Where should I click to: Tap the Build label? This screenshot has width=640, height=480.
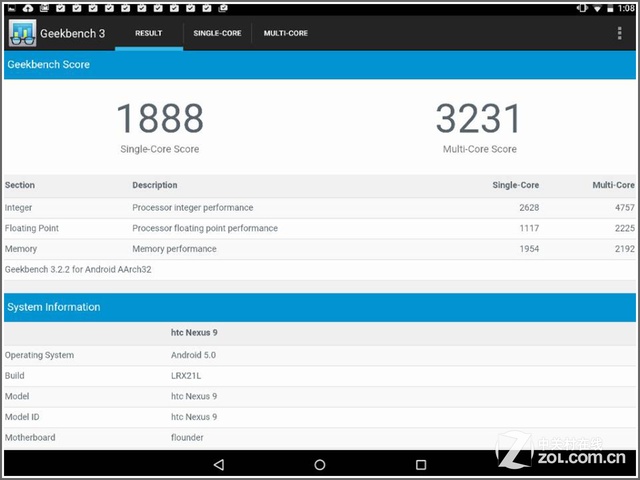15,376
